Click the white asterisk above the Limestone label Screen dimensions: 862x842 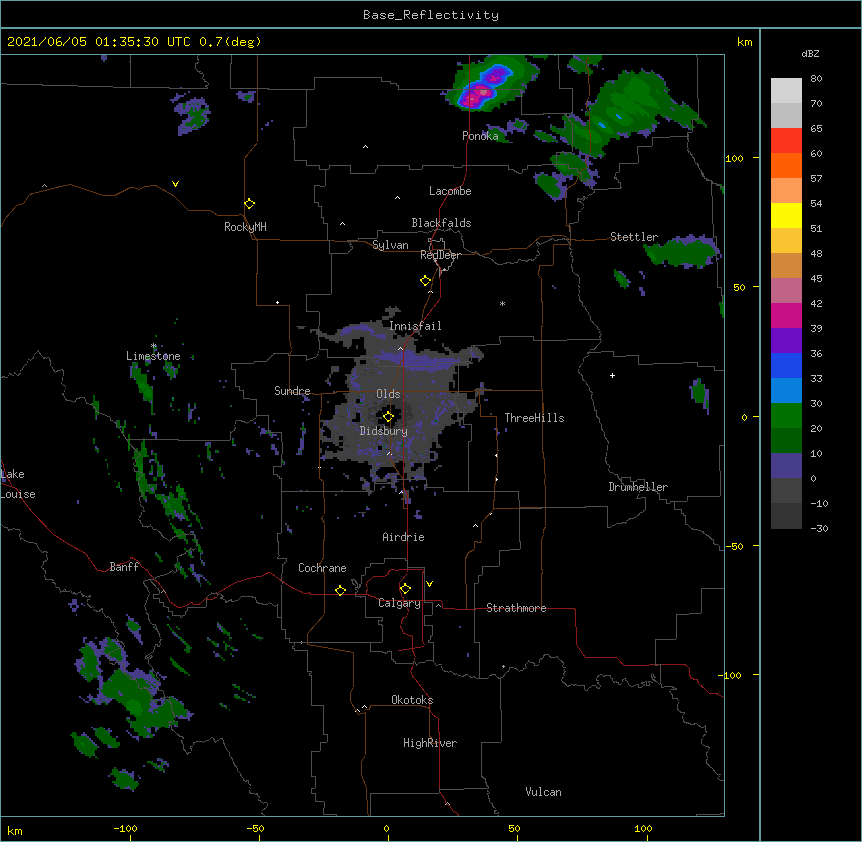point(154,346)
